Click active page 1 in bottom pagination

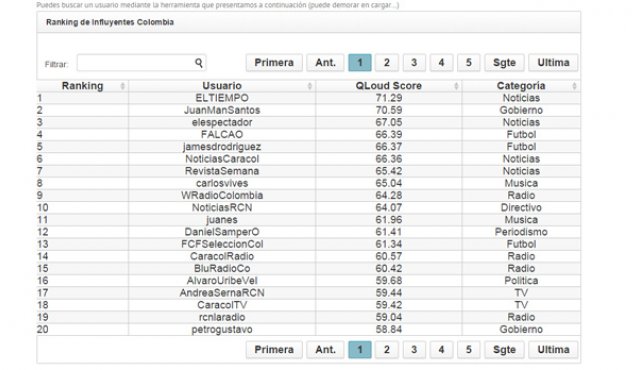[x=360, y=350]
